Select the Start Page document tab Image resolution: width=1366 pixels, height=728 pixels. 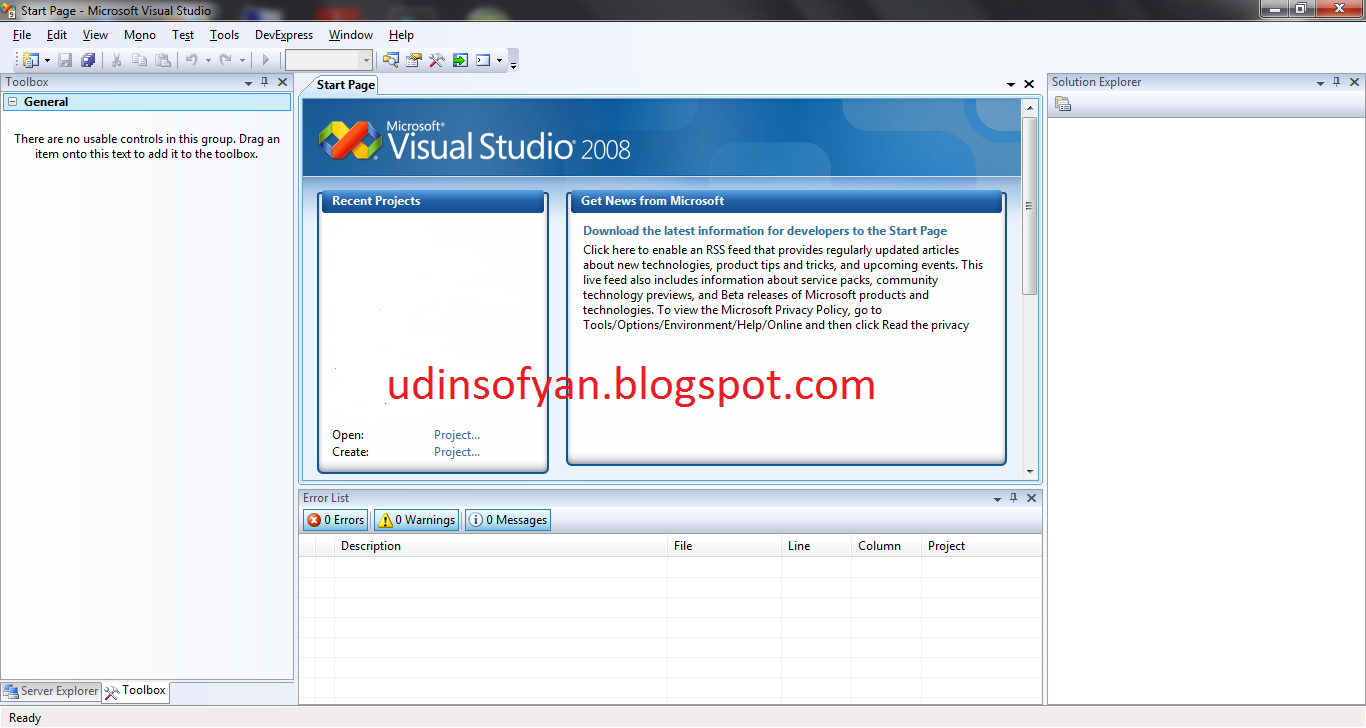point(346,85)
